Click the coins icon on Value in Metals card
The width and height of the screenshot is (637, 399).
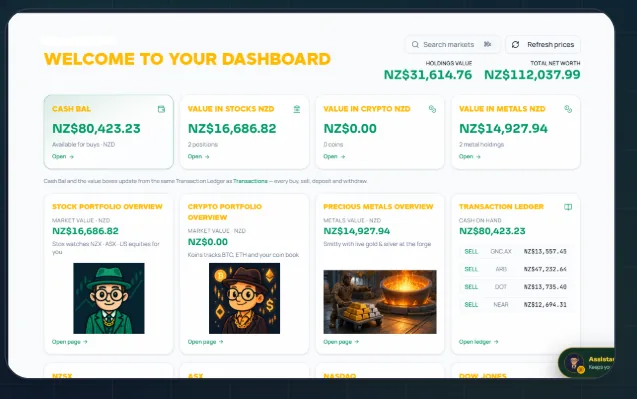[568, 109]
